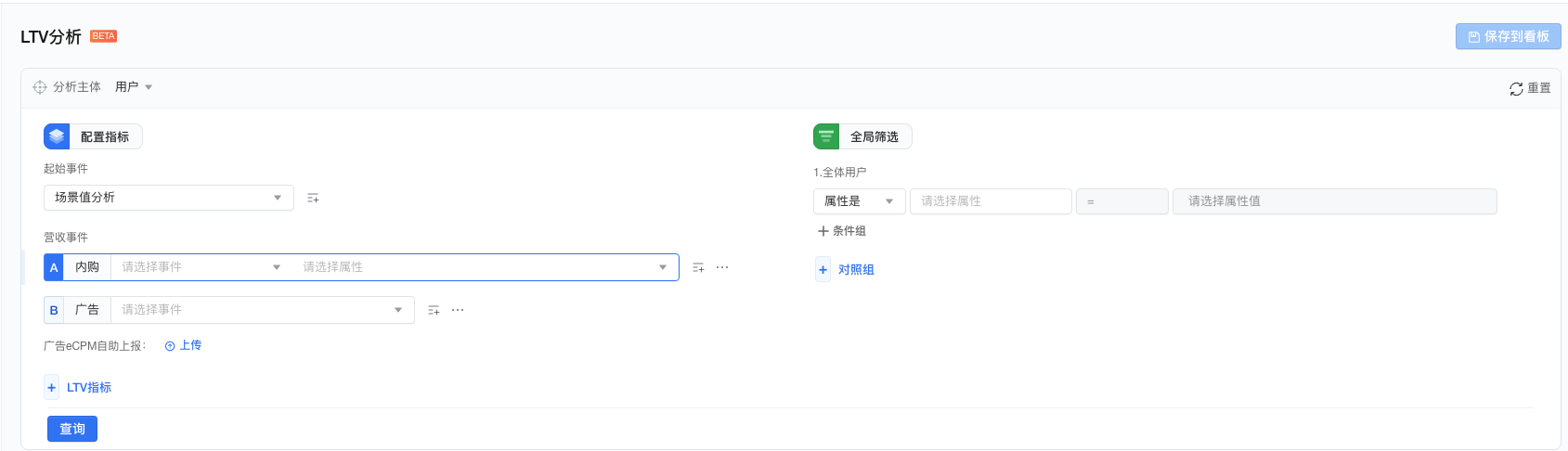This screenshot has height=451, width=1568.
Task: Open the 场景值分析 starting event dropdown
Action: pyautogui.click(x=169, y=198)
